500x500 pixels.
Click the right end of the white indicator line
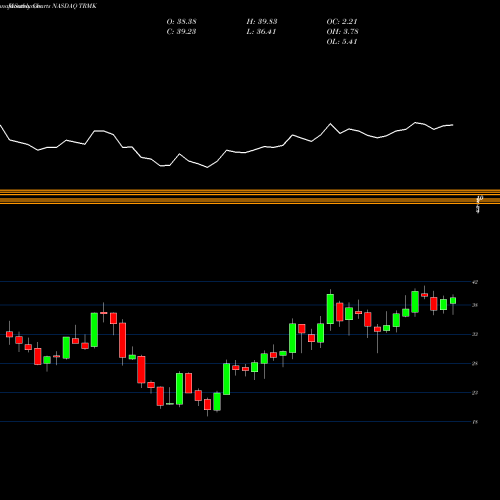(453, 125)
